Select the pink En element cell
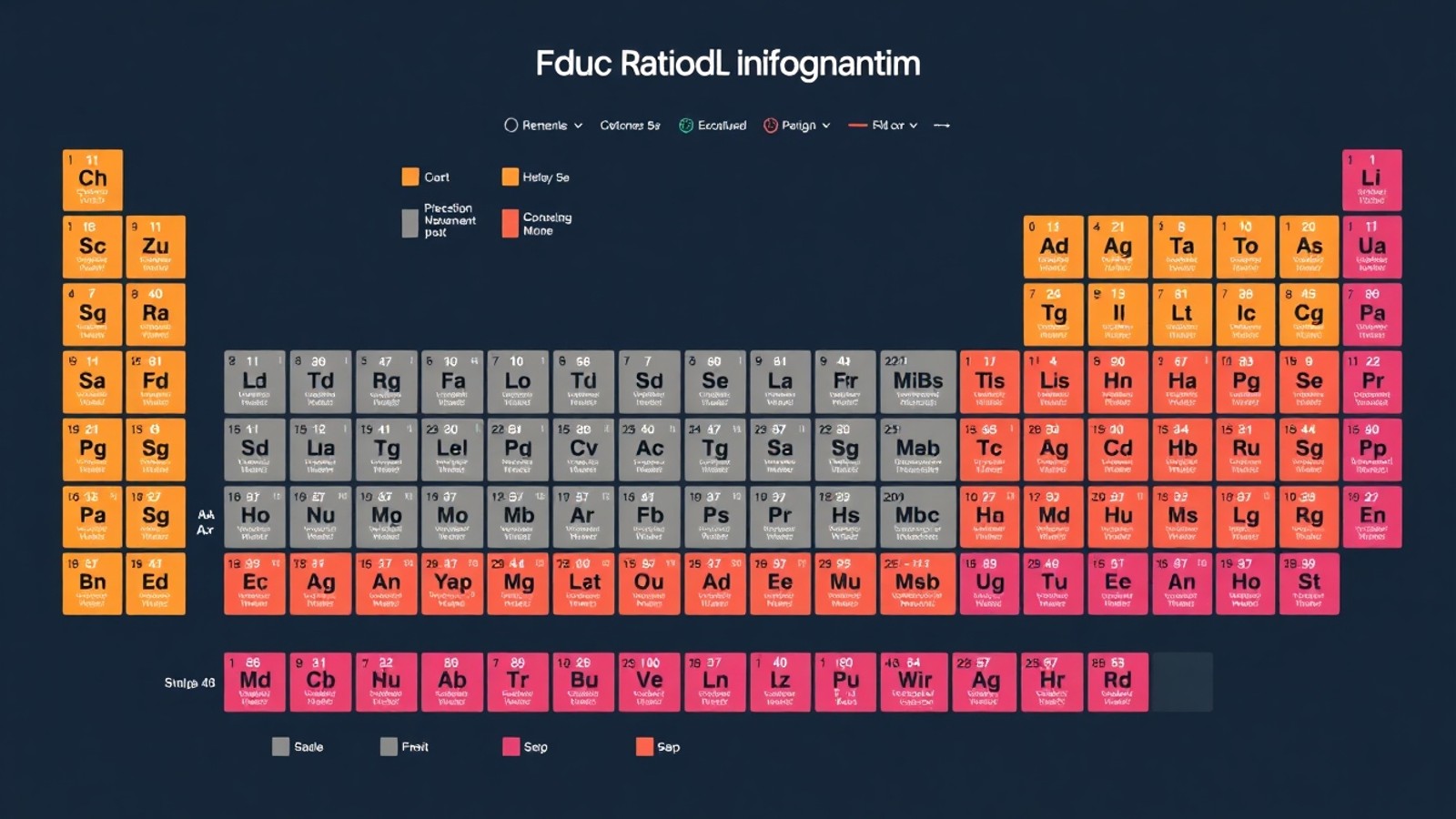This screenshot has height=819, width=1456. coord(1372,516)
